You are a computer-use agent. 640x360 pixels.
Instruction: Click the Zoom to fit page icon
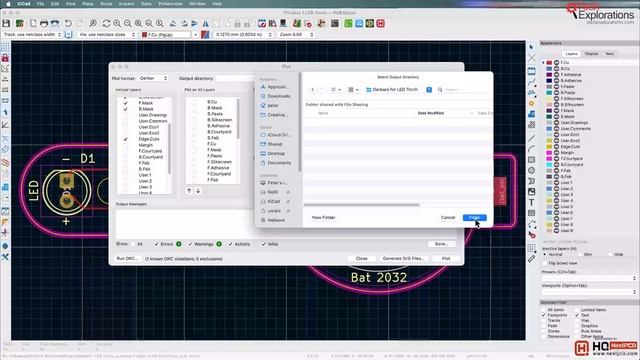[138, 24]
